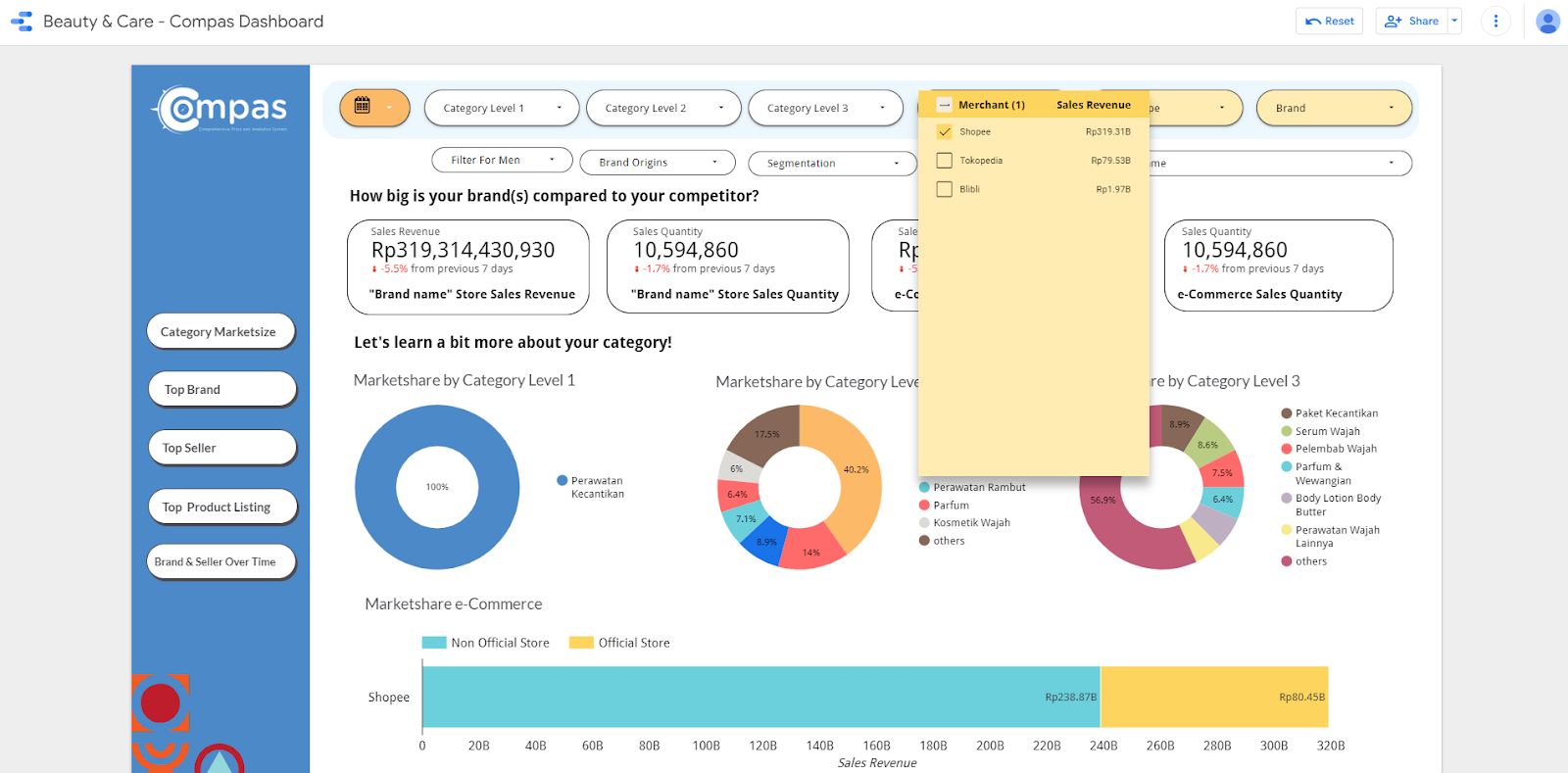Expand the Category Level 1 dropdown
Screen dimensions: 1568x773
click(x=502, y=108)
